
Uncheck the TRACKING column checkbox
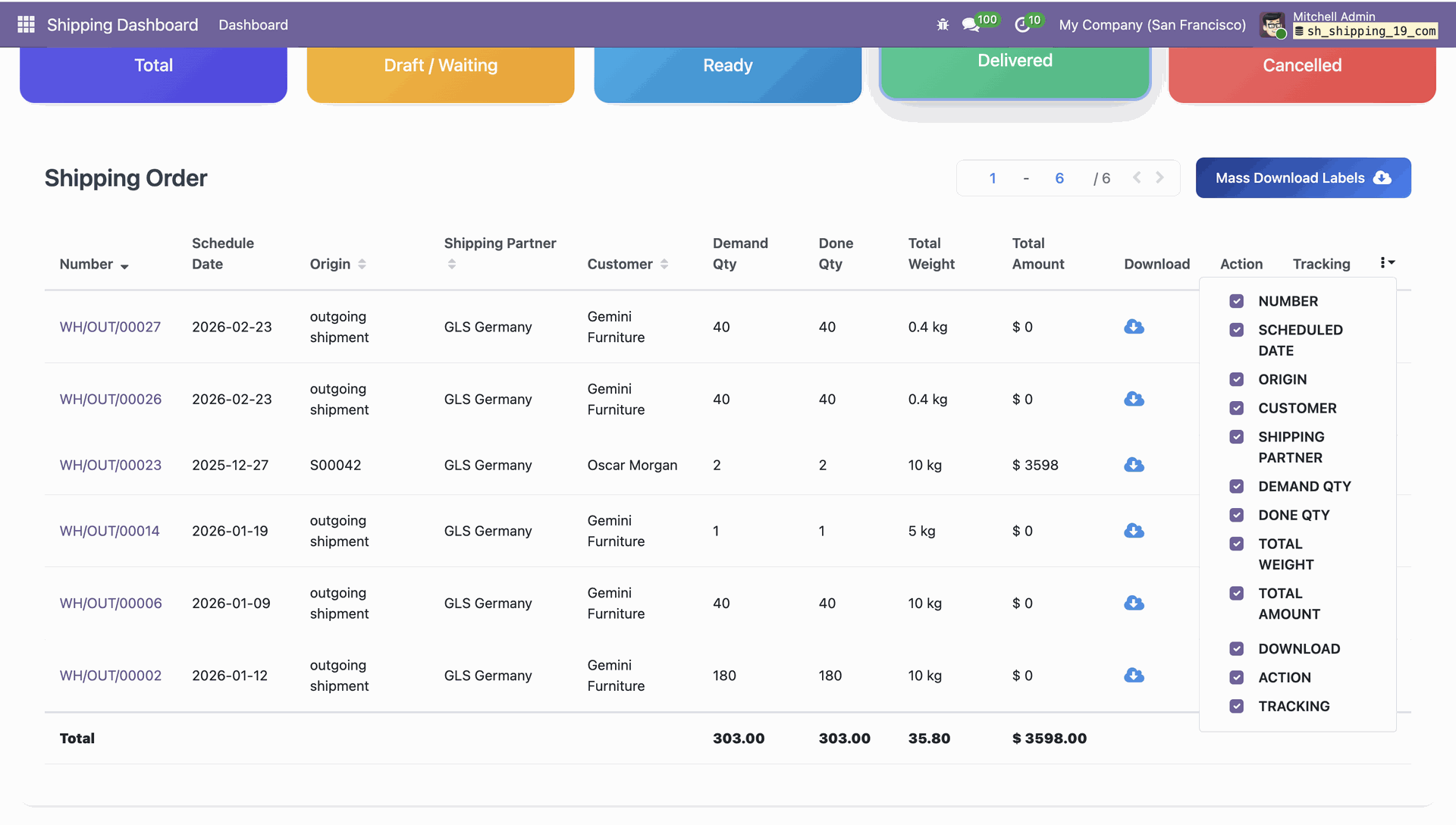pyautogui.click(x=1236, y=706)
